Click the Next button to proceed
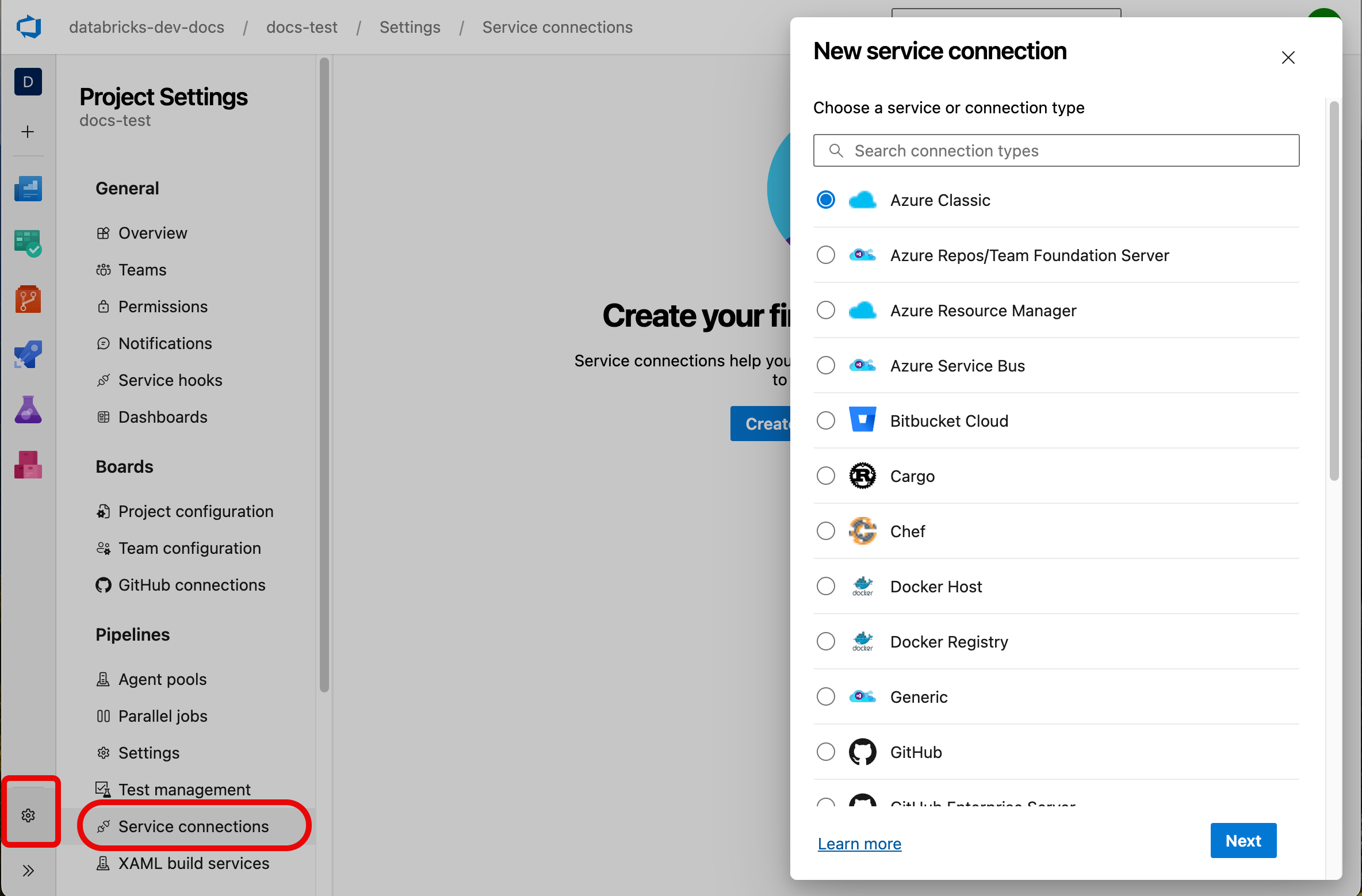Viewport: 1362px width, 896px height. point(1243,840)
